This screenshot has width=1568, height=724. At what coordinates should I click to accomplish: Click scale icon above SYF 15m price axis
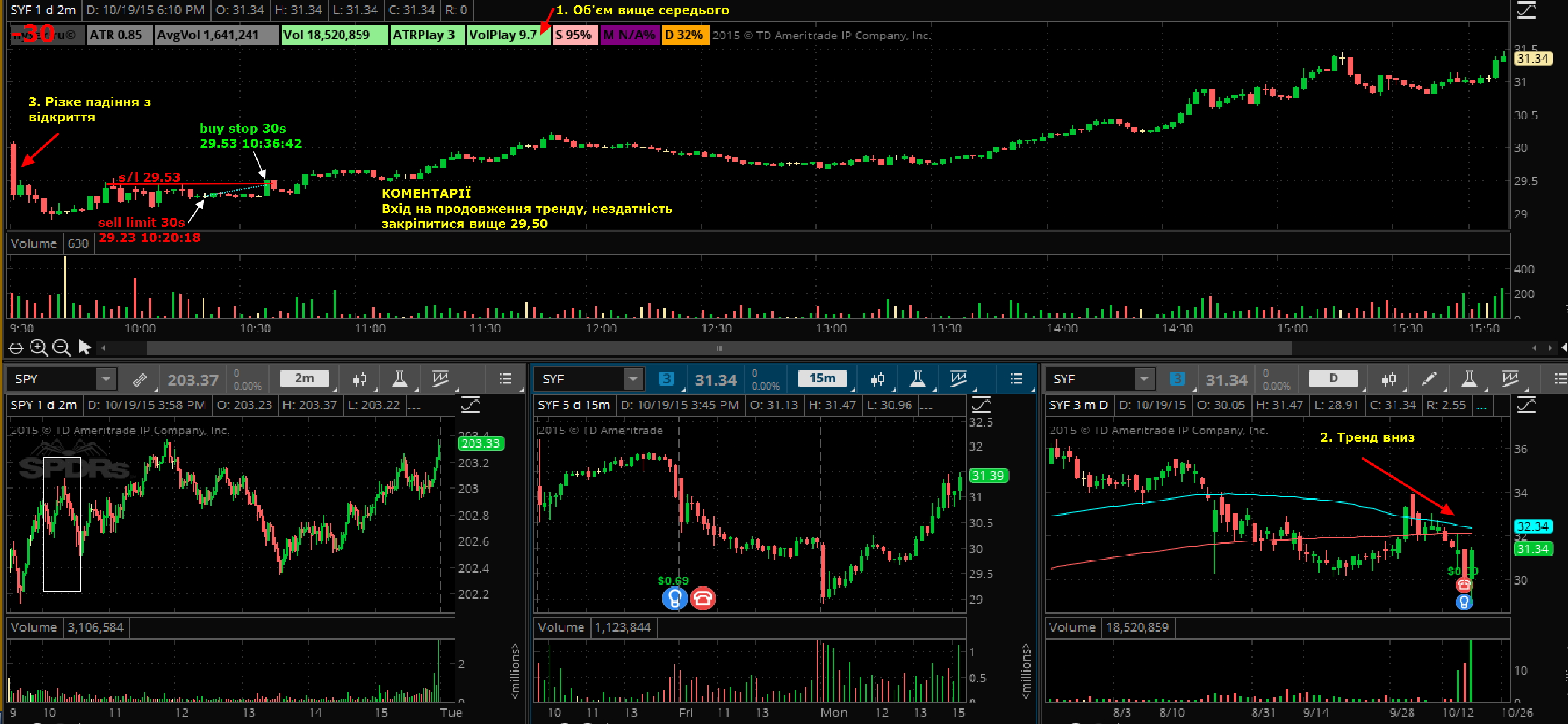[x=981, y=405]
